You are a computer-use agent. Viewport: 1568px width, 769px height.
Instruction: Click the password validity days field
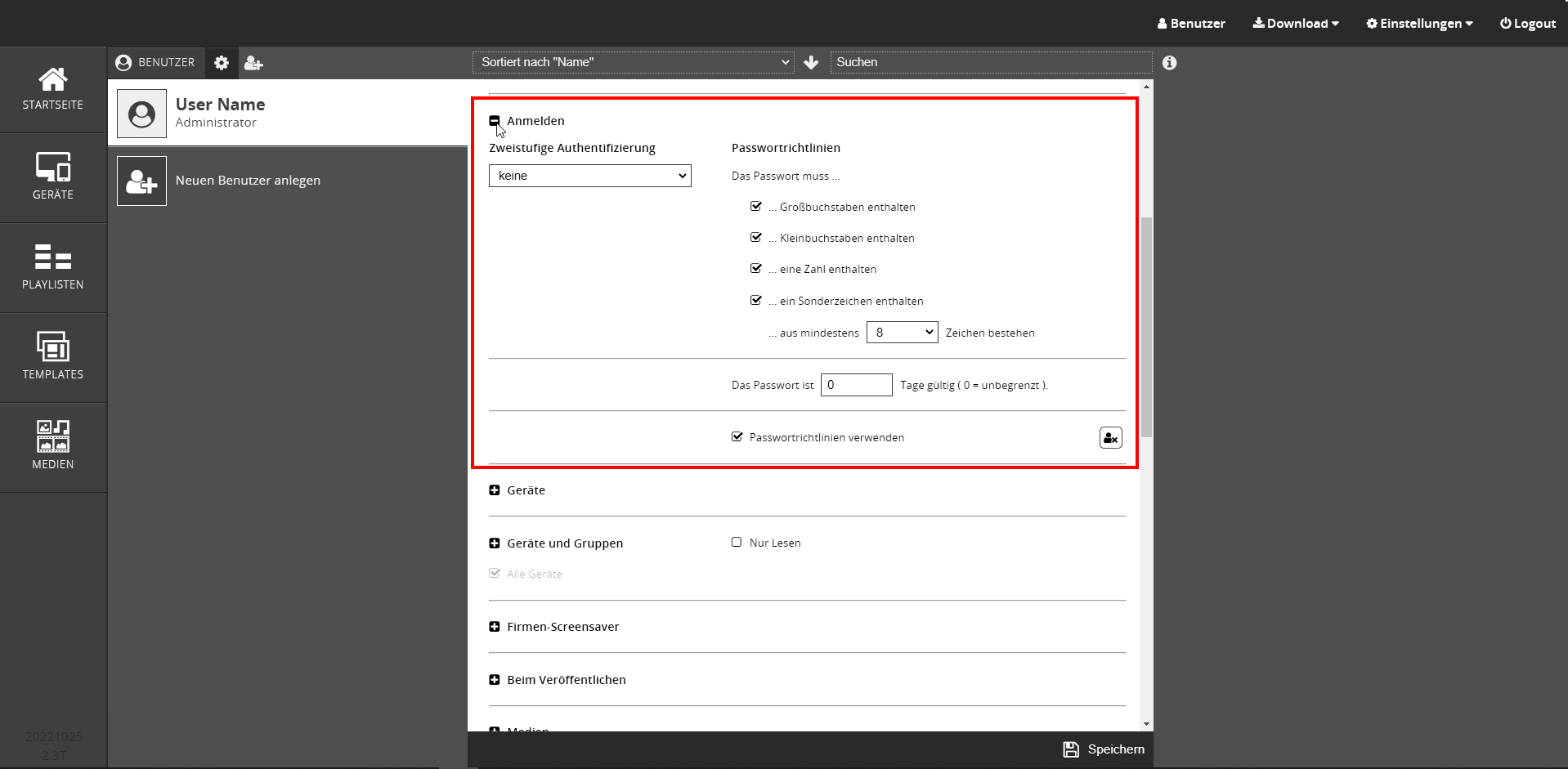coord(856,385)
